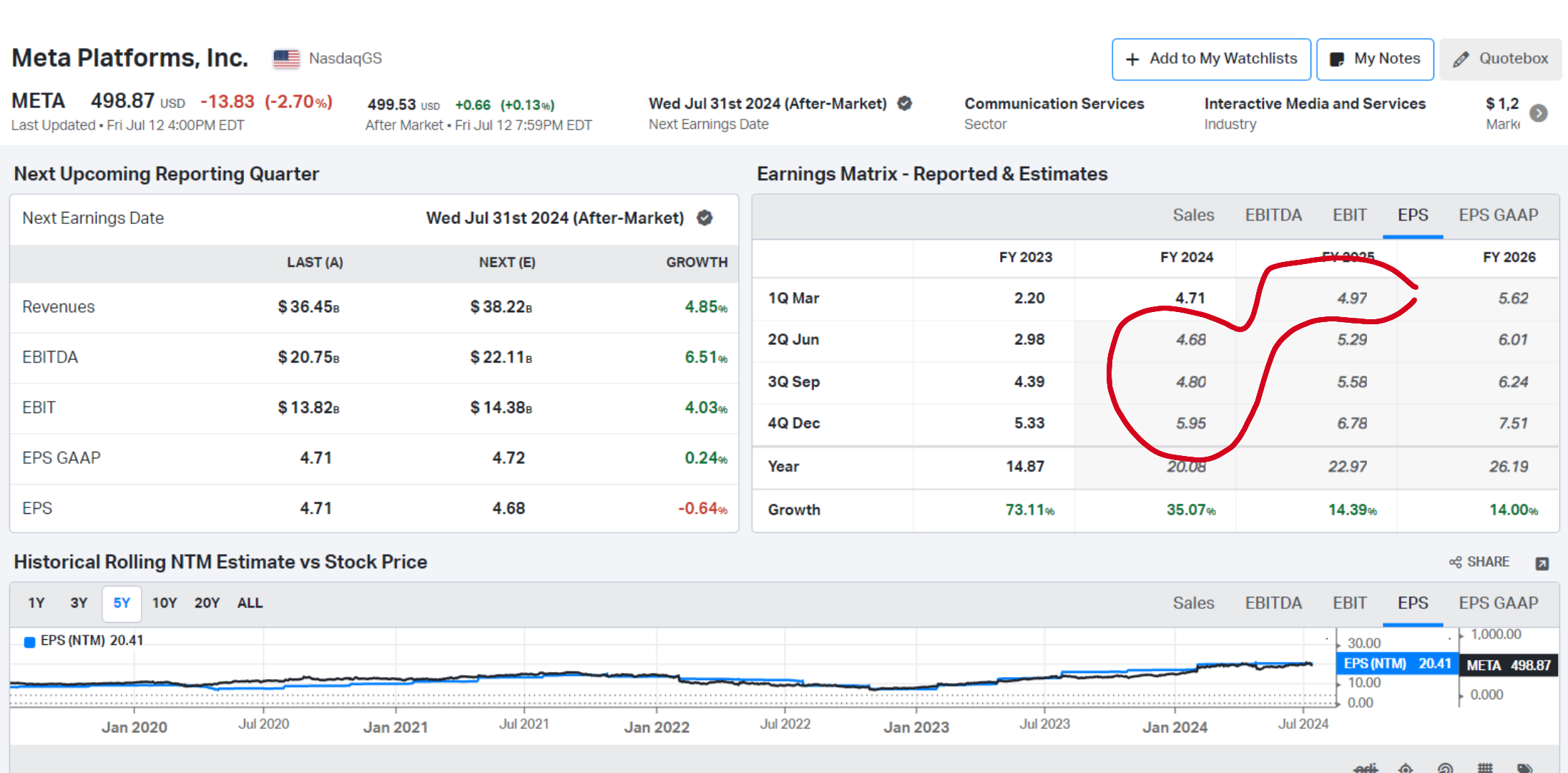
Task: Open My Notes
Action: click(x=1375, y=59)
